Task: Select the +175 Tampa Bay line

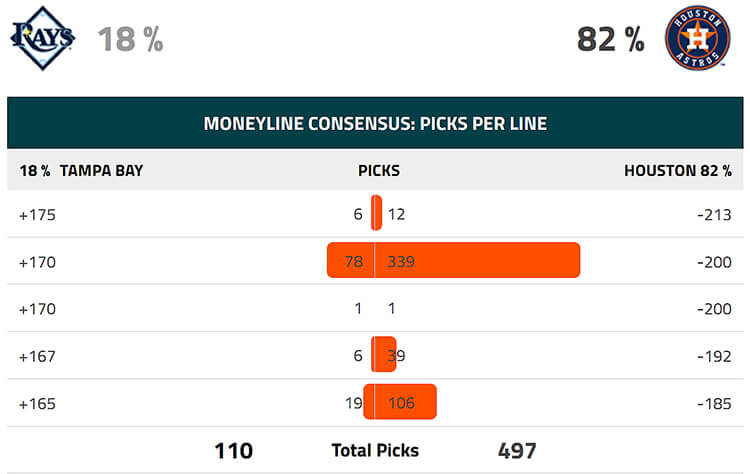Action: point(37,215)
